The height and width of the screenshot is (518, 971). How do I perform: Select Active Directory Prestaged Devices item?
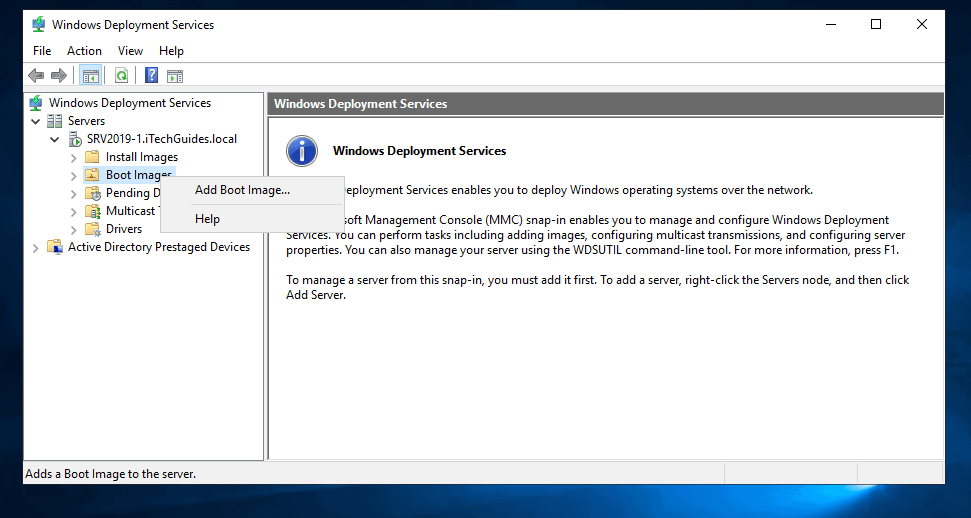159,247
